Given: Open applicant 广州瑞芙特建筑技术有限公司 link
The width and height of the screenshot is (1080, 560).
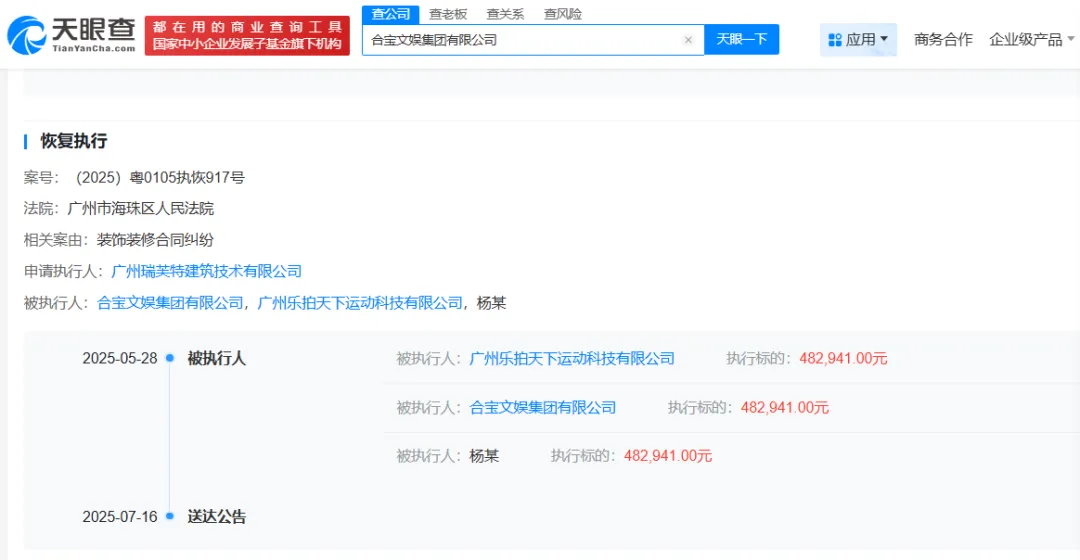Looking at the screenshot, I should (x=207, y=271).
